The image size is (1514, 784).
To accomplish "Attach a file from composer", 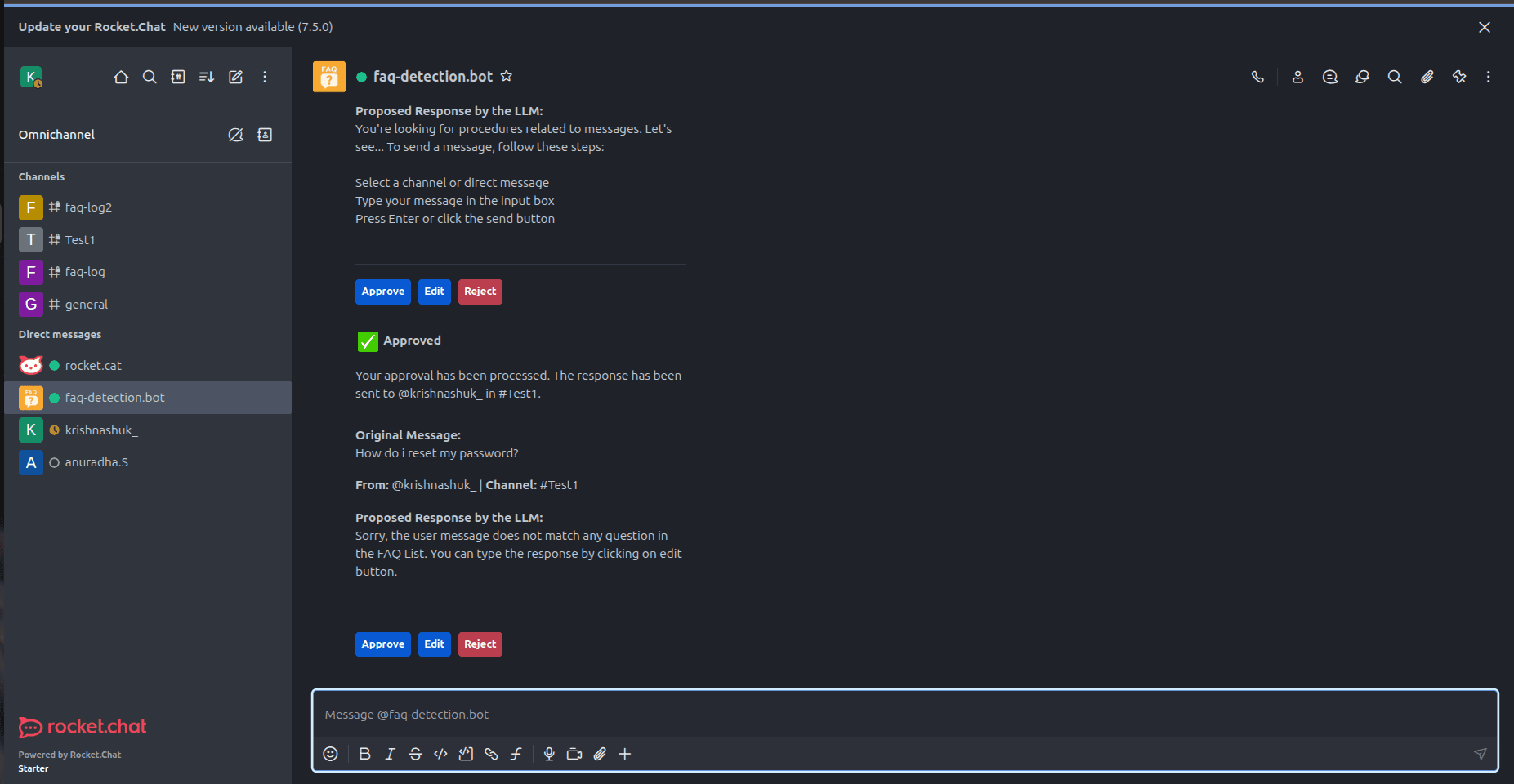I will [x=600, y=754].
